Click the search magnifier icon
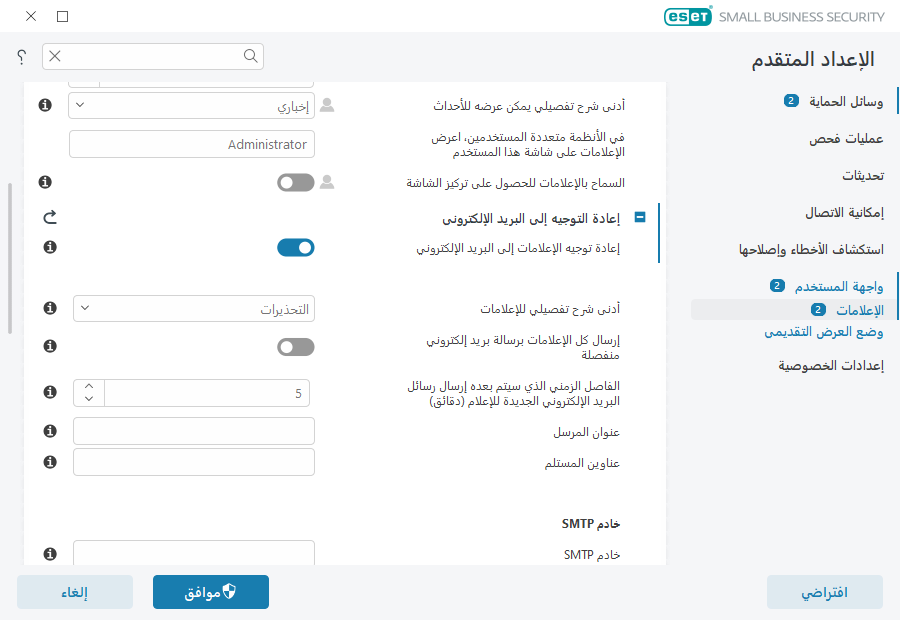Image resolution: width=900 pixels, height=620 pixels. pyautogui.click(x=250, y=56)
